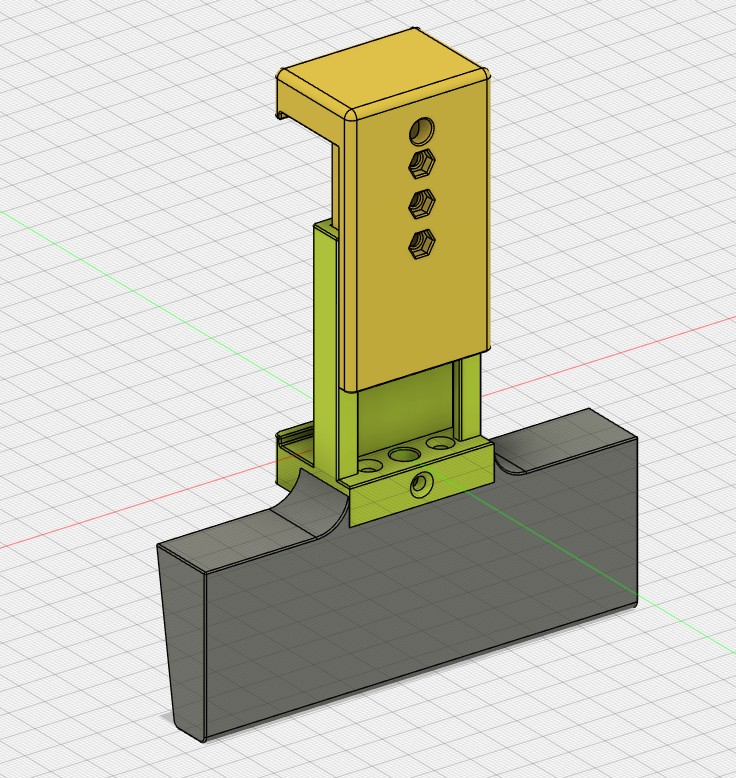Select the middle hex nut recess
Image resolution: width=736 pixels, height=778 pixels.
(422, 204)
